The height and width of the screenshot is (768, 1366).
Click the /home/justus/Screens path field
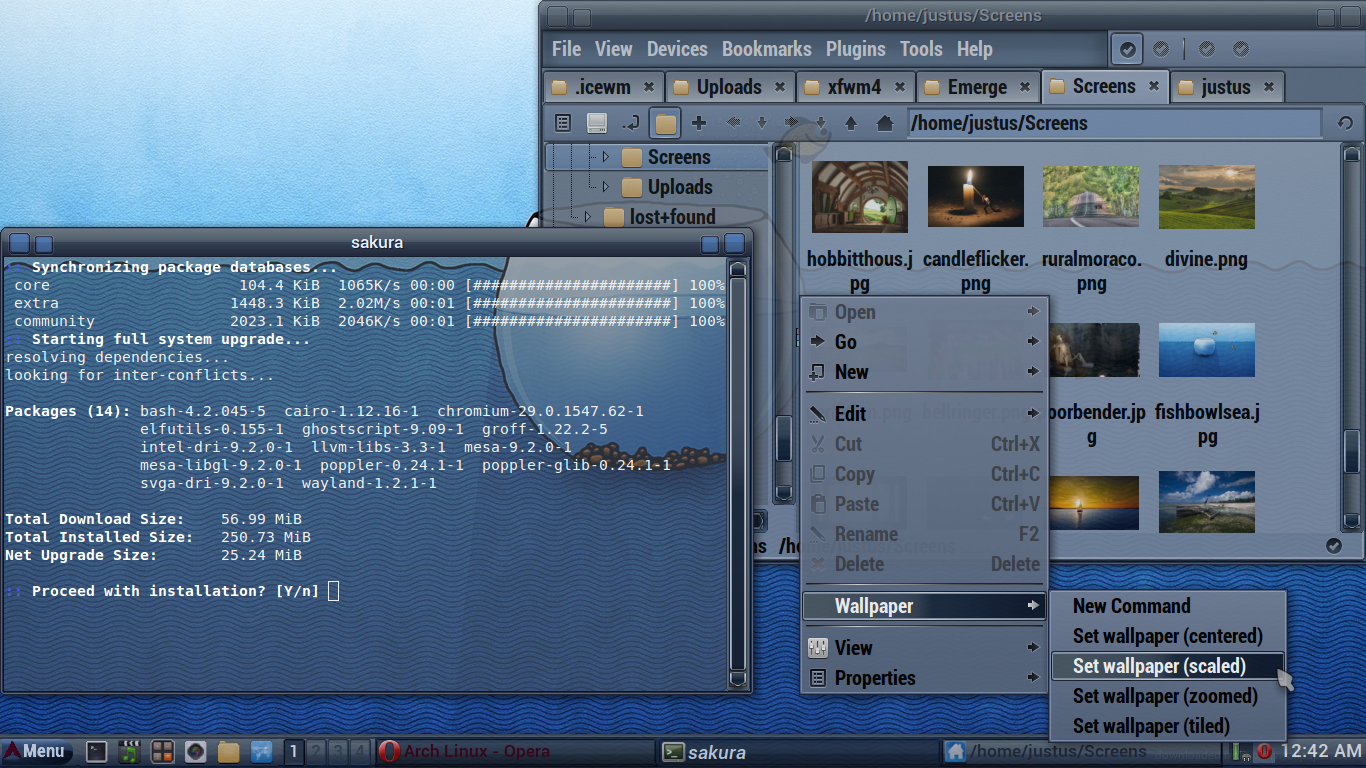[x=1114, y=123]
